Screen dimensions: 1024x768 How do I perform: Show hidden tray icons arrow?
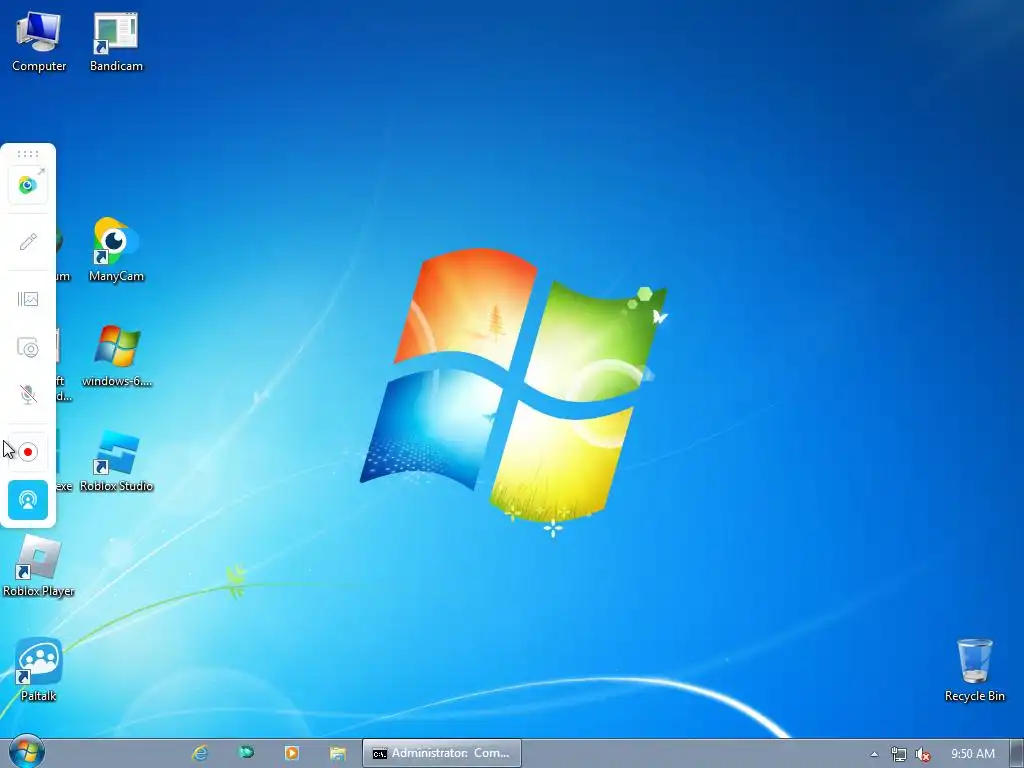(x=874, y=754)
